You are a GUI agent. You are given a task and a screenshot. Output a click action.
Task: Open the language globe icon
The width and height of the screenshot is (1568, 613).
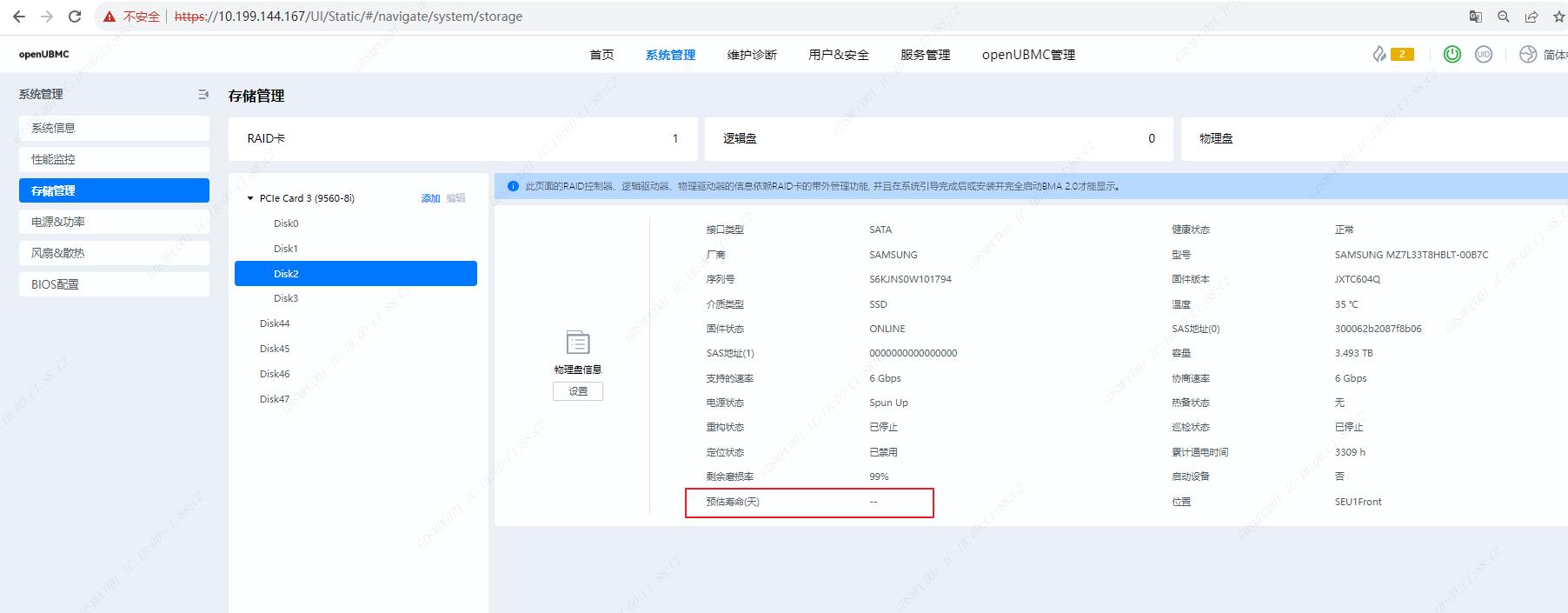pyautogui.click(x=1528, y=54)
